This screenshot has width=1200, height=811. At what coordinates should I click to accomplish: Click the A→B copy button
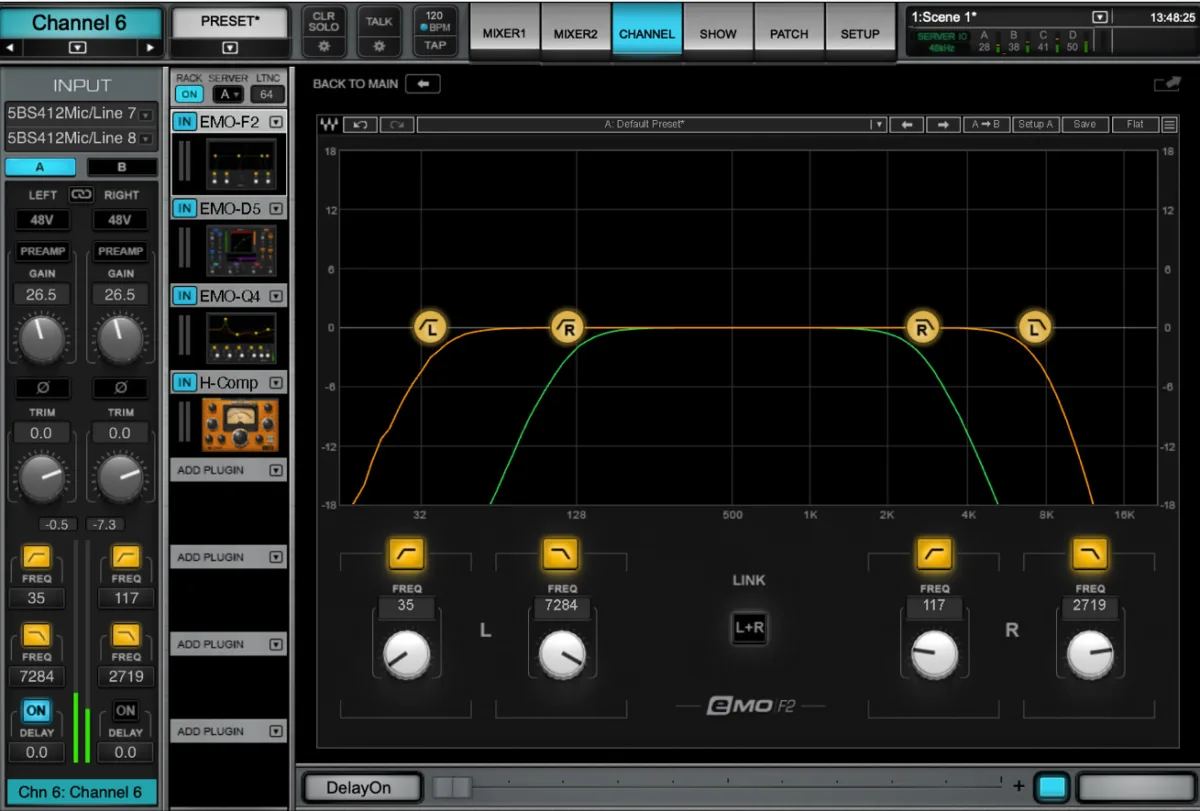click(x=985, y=125)
